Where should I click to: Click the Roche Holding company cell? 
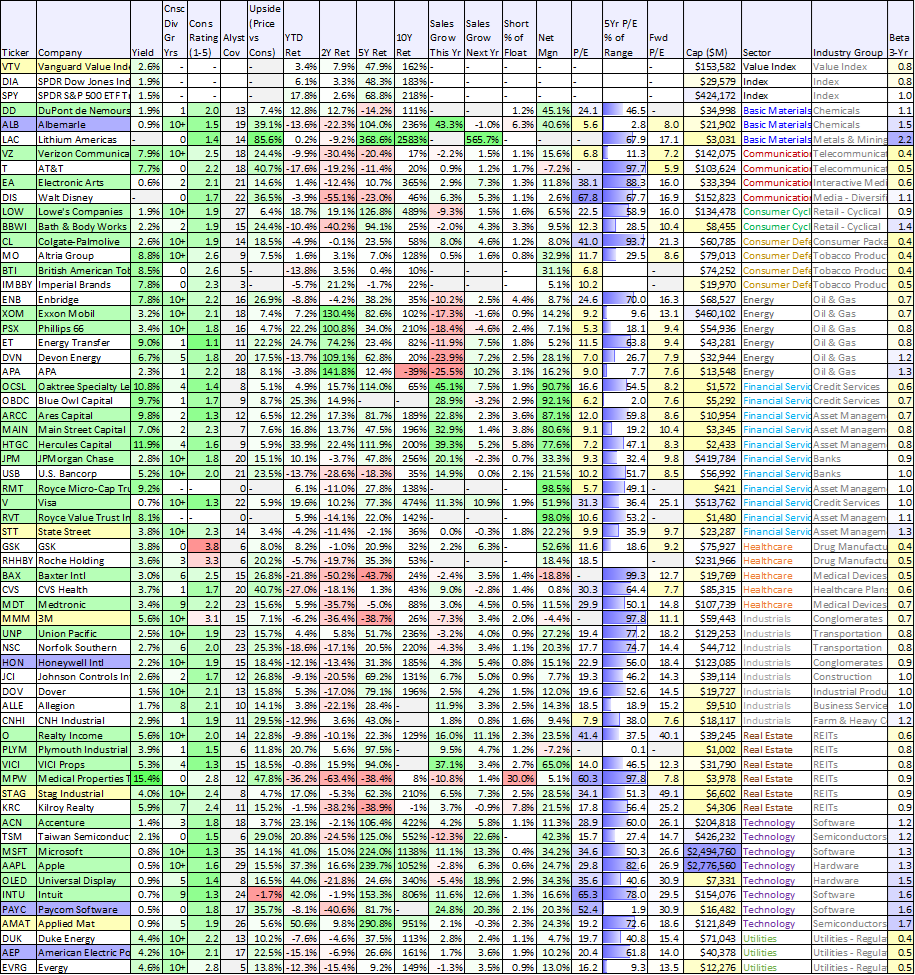point(83,560)
